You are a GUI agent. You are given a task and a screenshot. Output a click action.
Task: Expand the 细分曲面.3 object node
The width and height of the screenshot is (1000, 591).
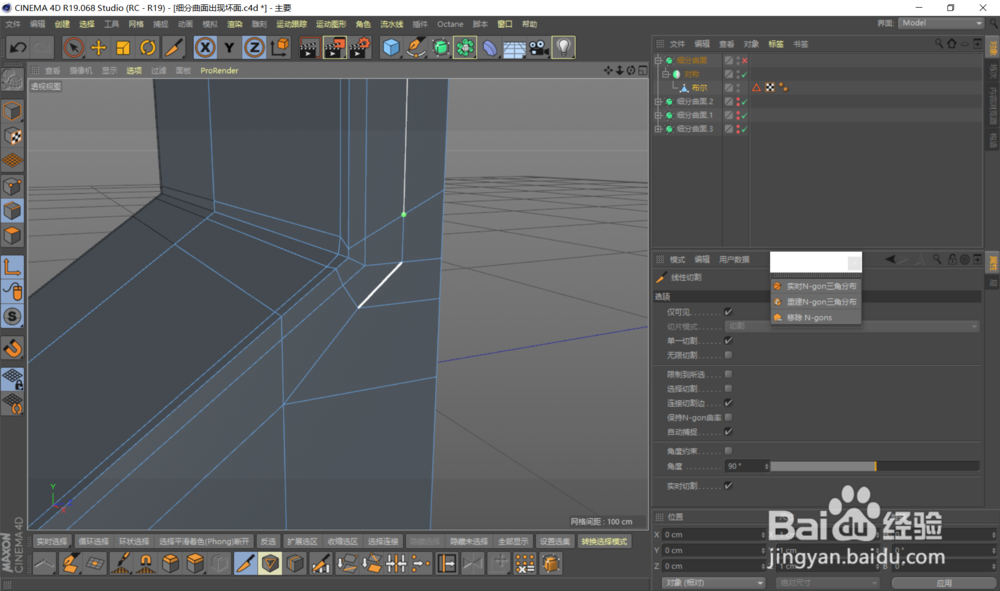point(659,129)
